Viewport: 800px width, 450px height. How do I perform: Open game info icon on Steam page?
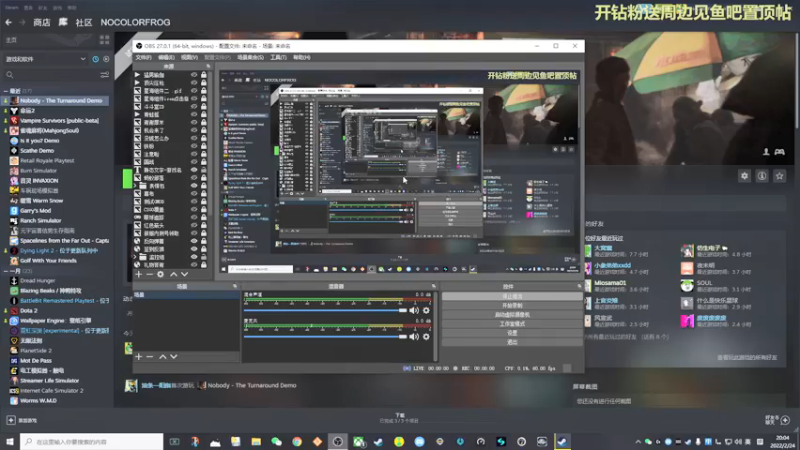click(762, 176)
